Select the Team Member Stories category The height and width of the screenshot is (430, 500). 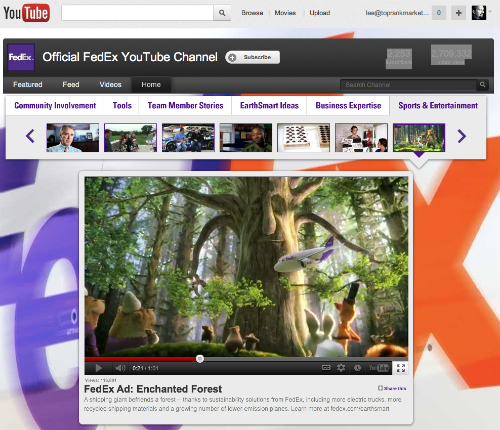click(185, 106)
